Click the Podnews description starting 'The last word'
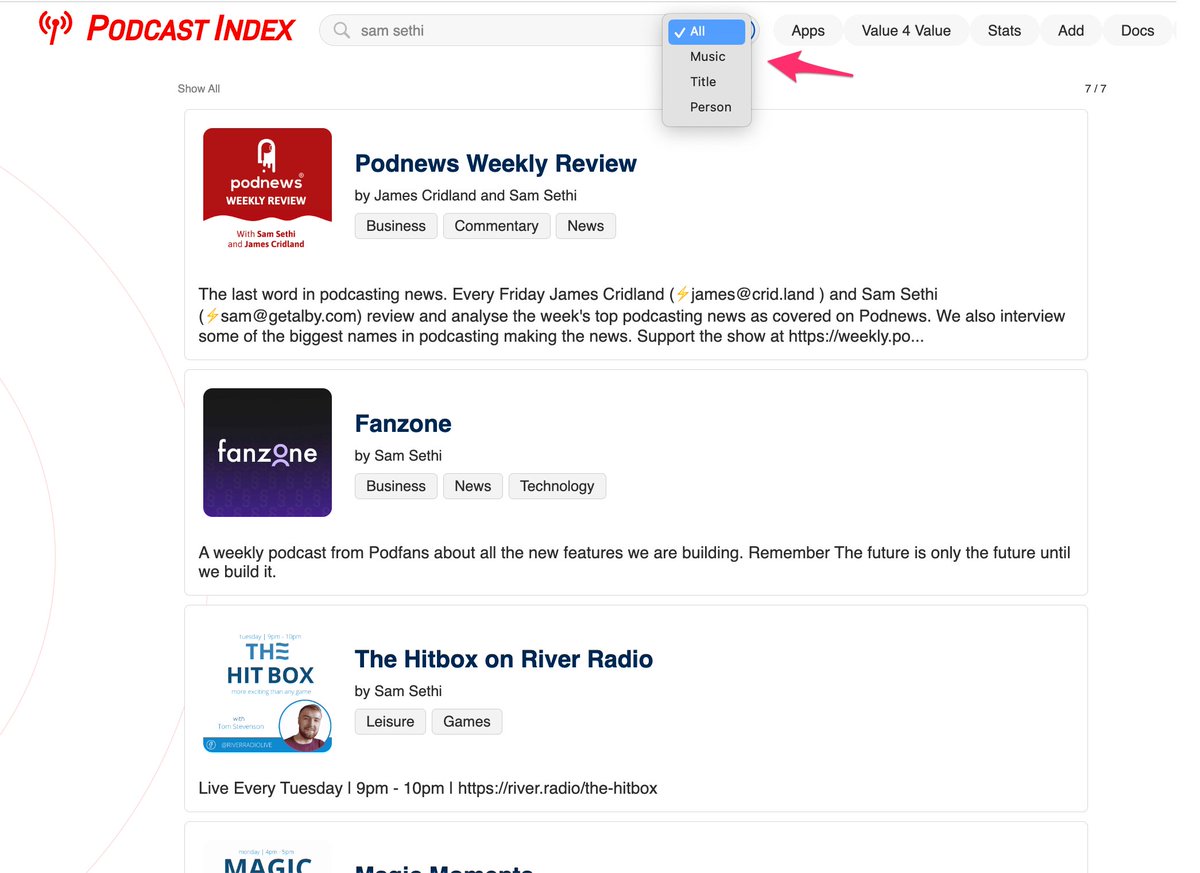The height and width of the screenshot is (873, 1200). pyautogui.click(x=632, y=315)
